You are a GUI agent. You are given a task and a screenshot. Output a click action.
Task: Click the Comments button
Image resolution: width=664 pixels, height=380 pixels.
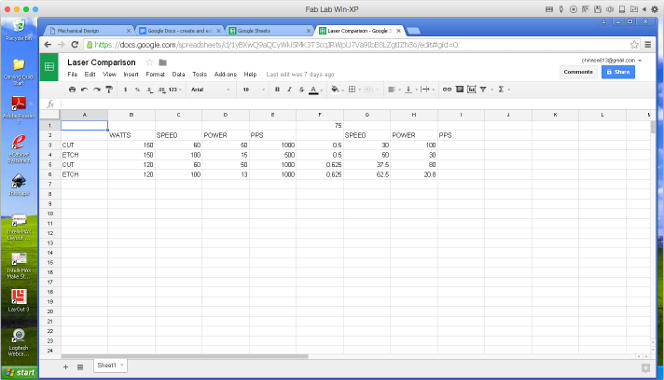(x=578, y=72)
